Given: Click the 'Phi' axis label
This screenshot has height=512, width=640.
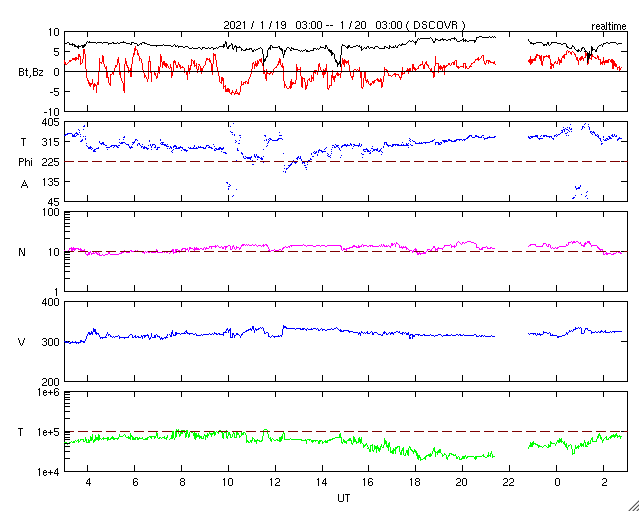Looking at the screenshot, I should click(x=25, y=162).
